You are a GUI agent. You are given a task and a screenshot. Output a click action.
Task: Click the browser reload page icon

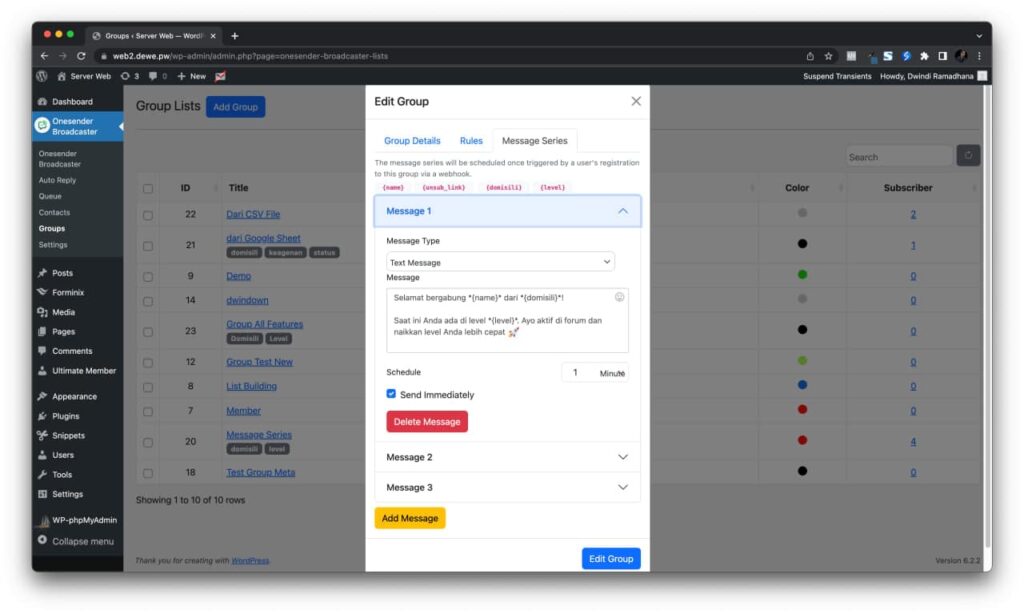[x=81, y=56]
